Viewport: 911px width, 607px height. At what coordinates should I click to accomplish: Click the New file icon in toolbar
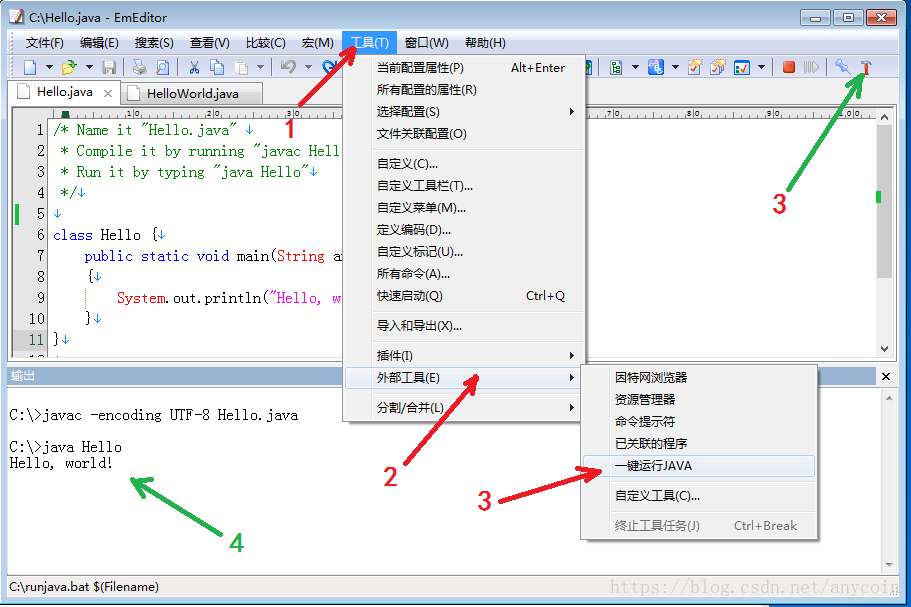click(30, 67)
